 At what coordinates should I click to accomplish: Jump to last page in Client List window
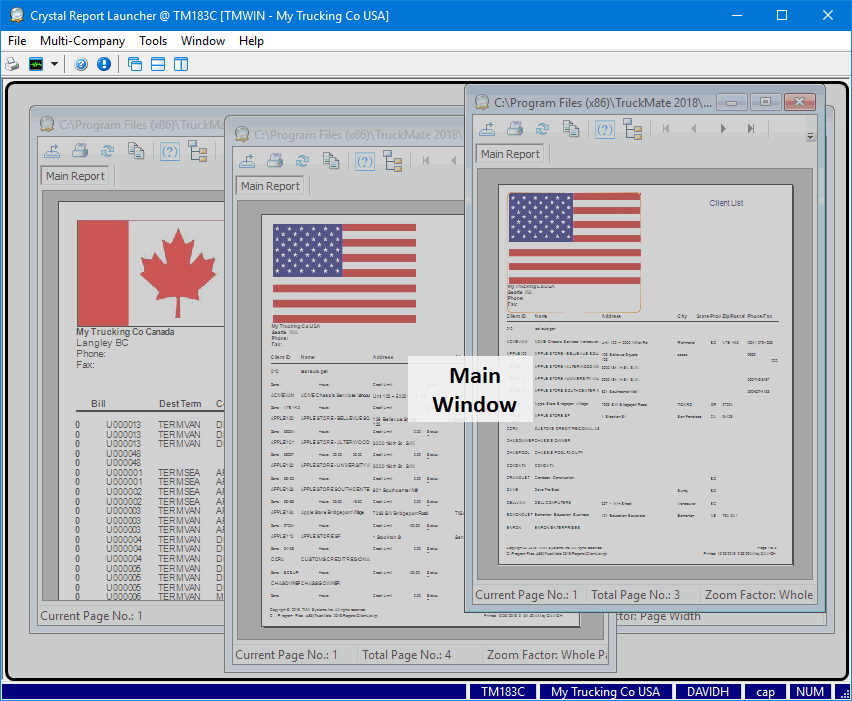click(751, 128)
